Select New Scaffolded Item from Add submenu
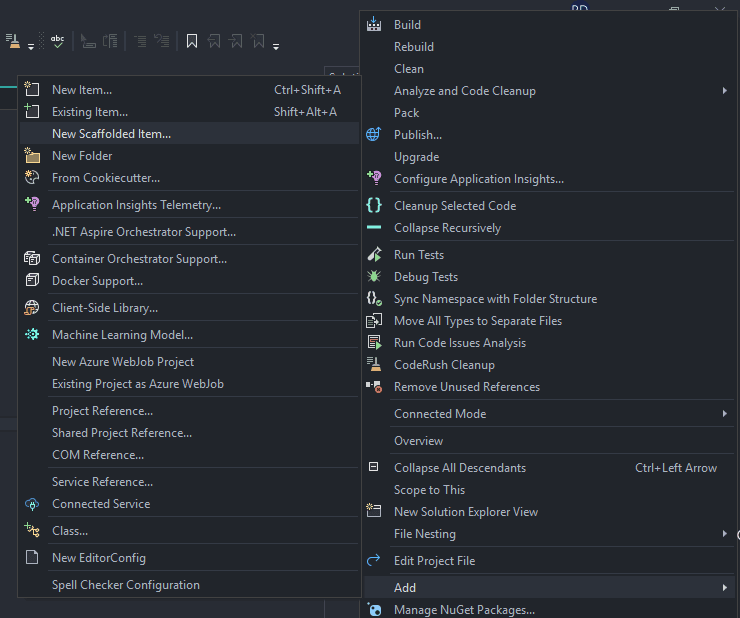This screenshot has height=618, width=740. (x=111, y=134)
